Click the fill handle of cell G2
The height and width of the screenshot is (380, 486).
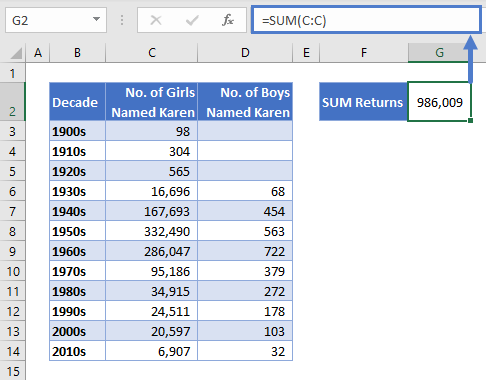(470, 120)
